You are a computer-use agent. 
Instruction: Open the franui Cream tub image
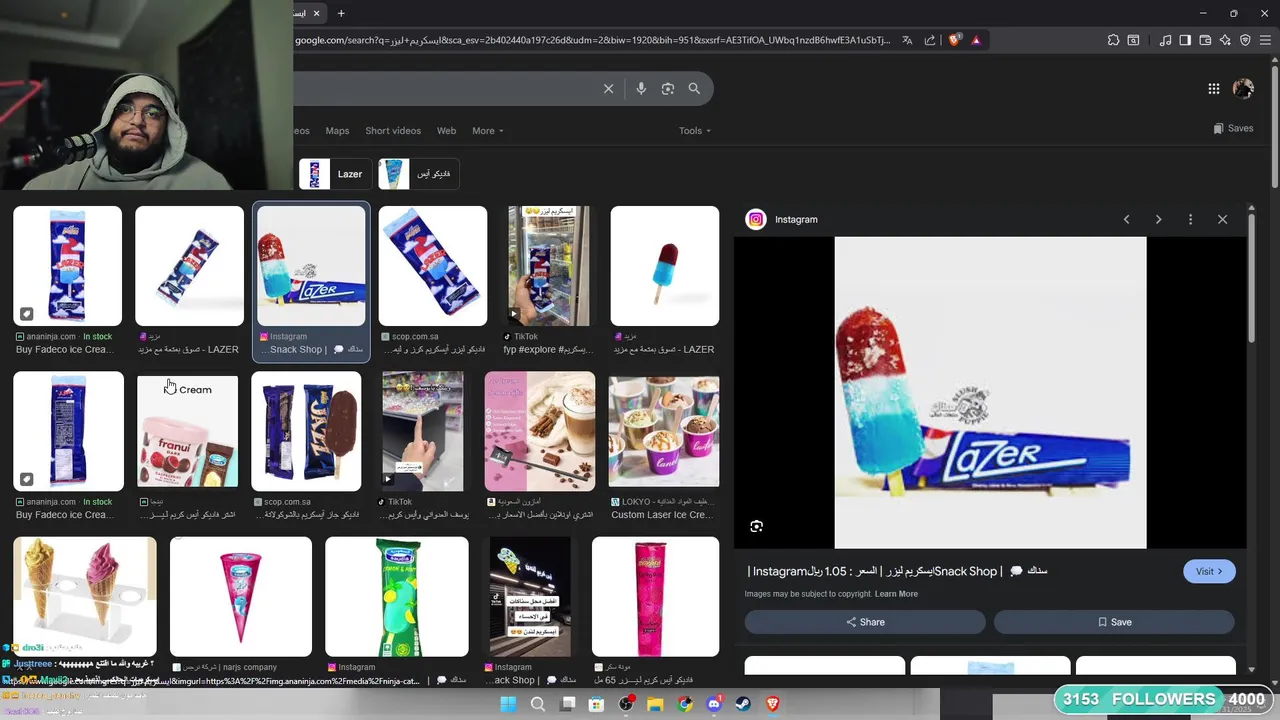click(188, 431)
